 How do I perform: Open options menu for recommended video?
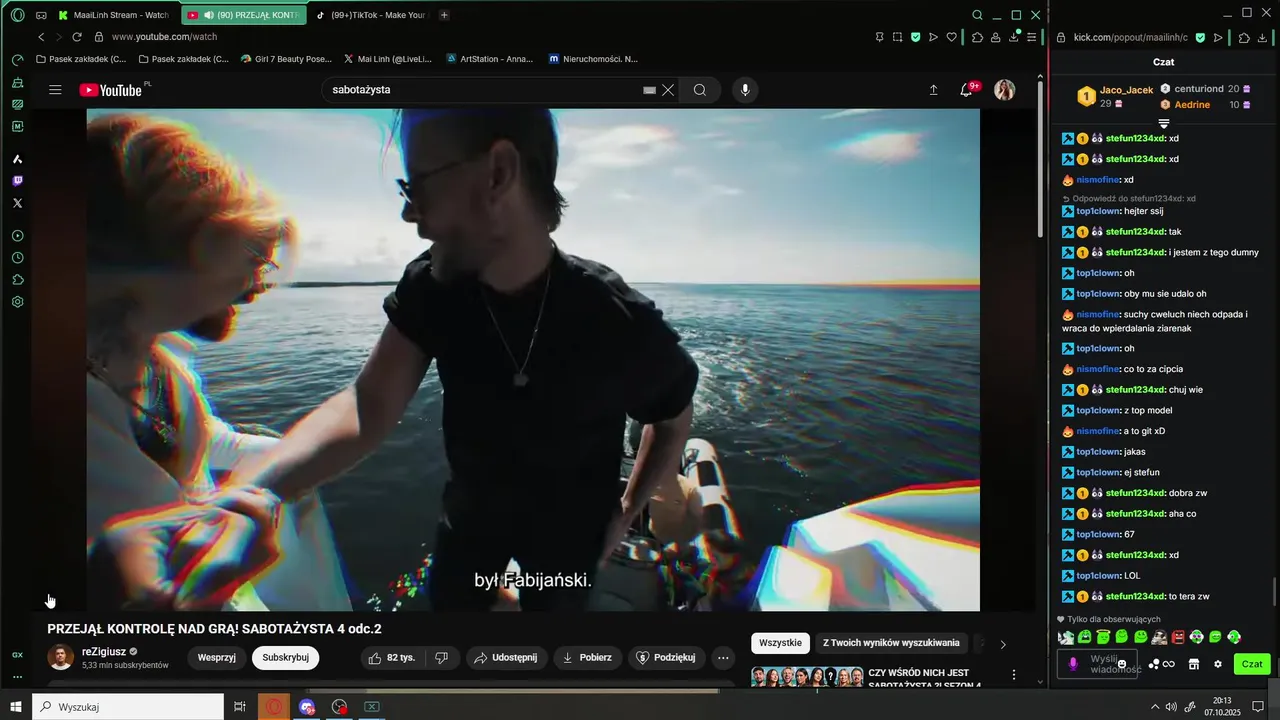tap(1014, 676)
